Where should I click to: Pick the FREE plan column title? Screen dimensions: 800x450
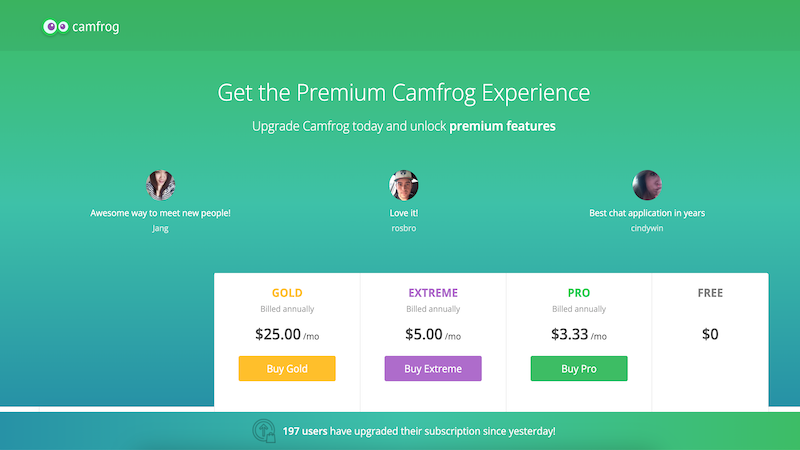(710, 293)
